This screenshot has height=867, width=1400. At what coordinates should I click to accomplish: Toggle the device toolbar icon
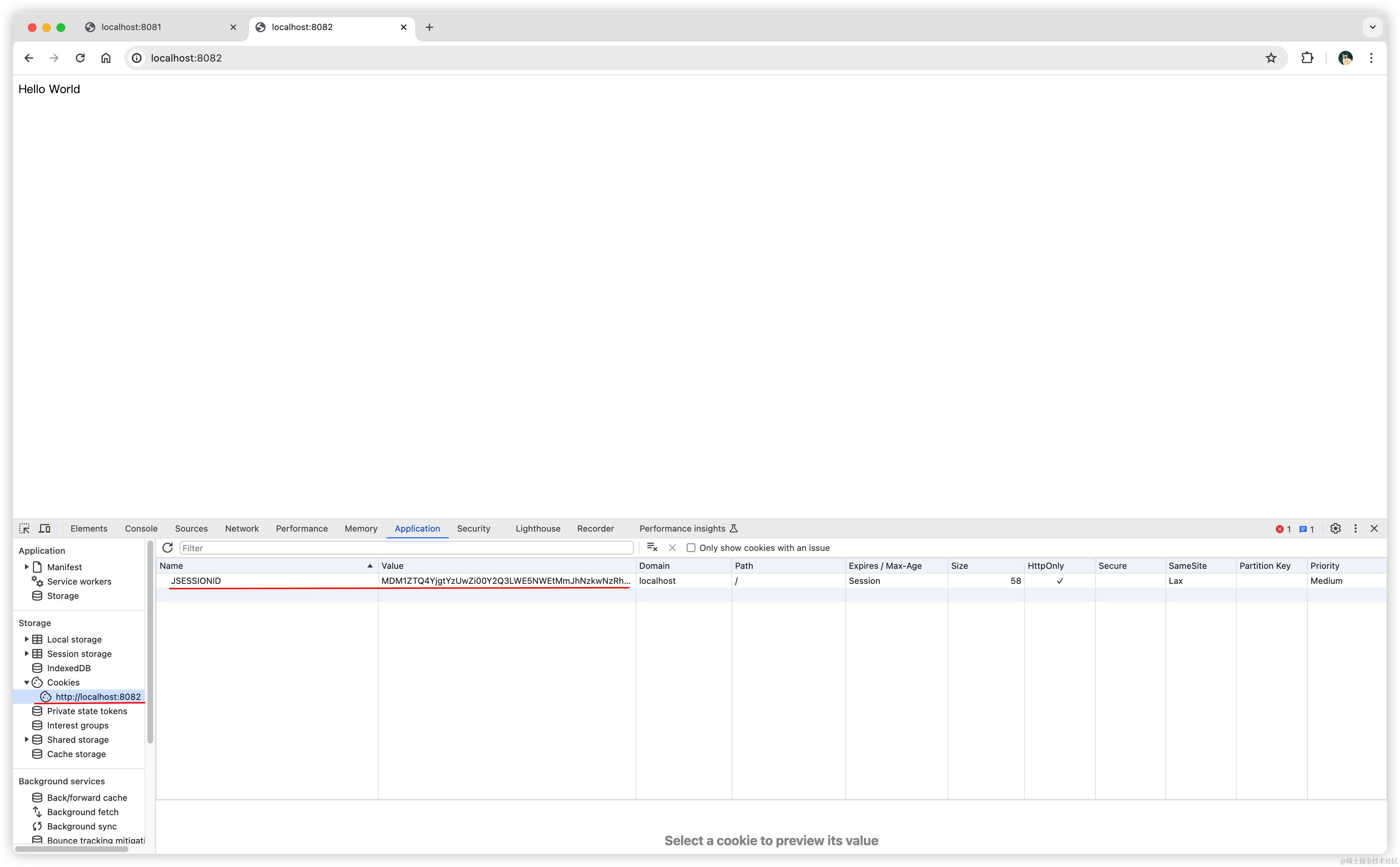pos(45,528)
